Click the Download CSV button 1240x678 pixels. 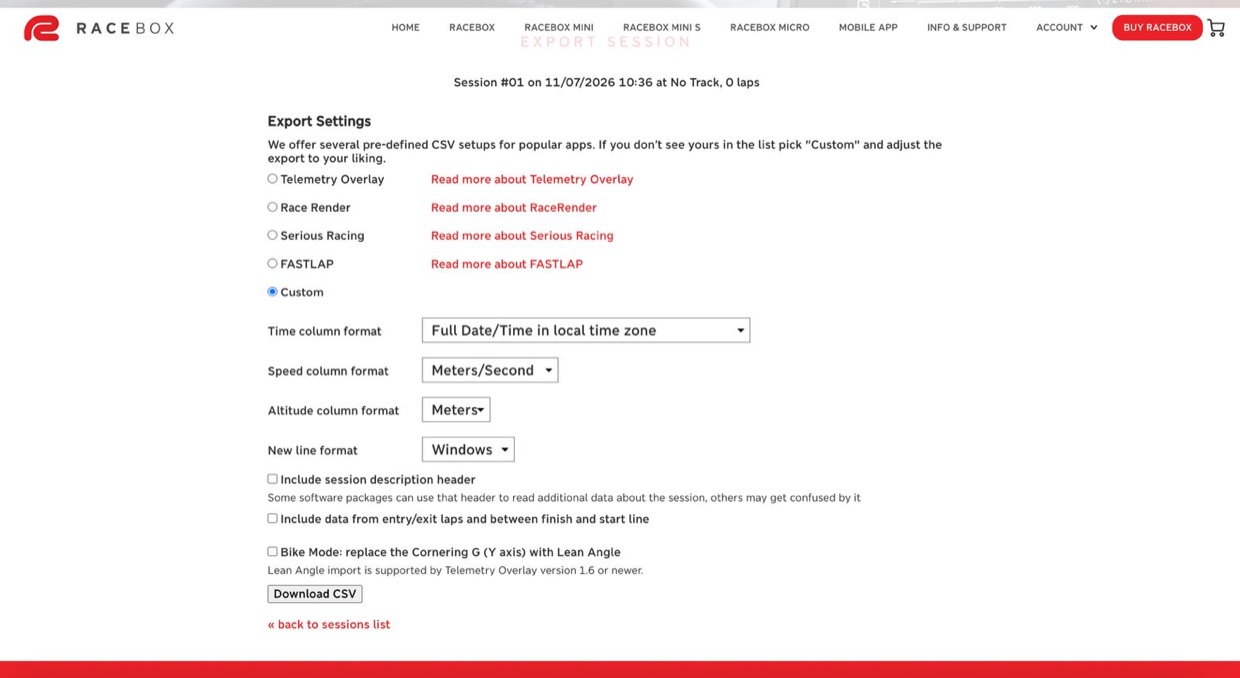tap(315, 594)
